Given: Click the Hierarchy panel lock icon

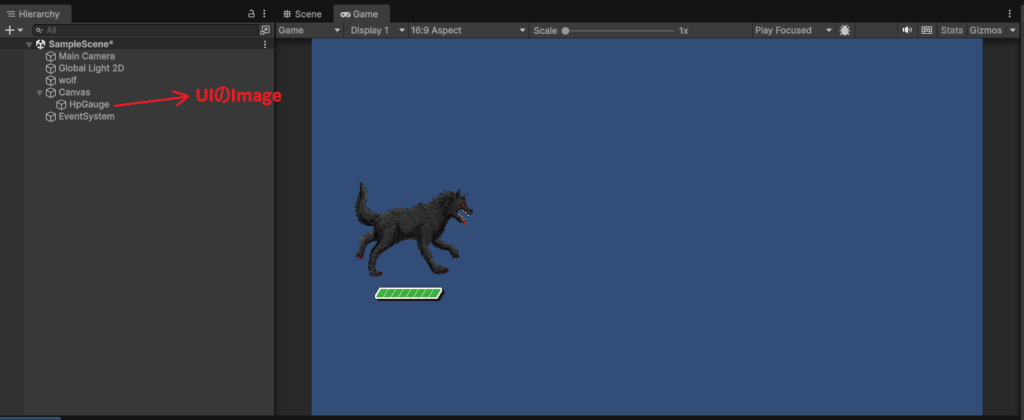Looking at the screenshot, I should pyautogui.click(x=251, y=14).
